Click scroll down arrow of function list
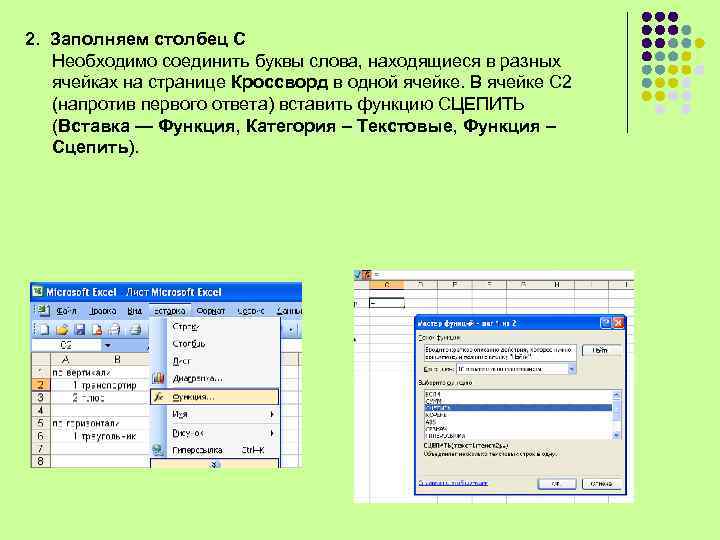This screenshot has width=720, height=540. click(x=616, y=435)
